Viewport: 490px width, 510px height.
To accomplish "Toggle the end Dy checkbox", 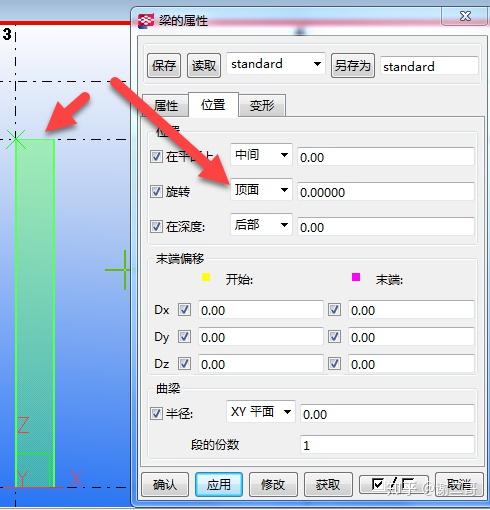I will (x=334, y=337).
